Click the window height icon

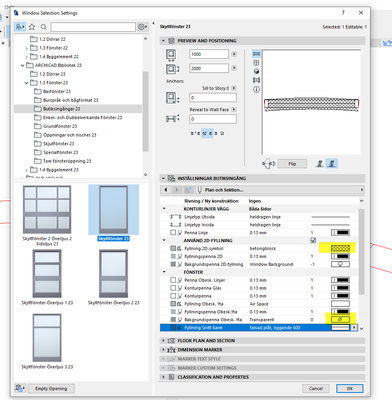coord(172,69)
